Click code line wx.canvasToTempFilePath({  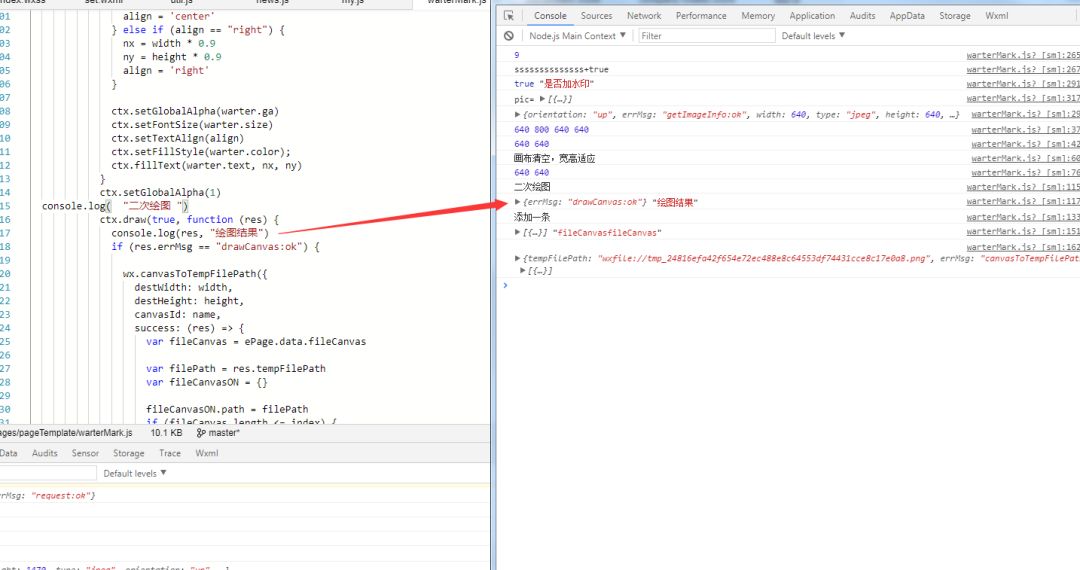tap(195, 274)
